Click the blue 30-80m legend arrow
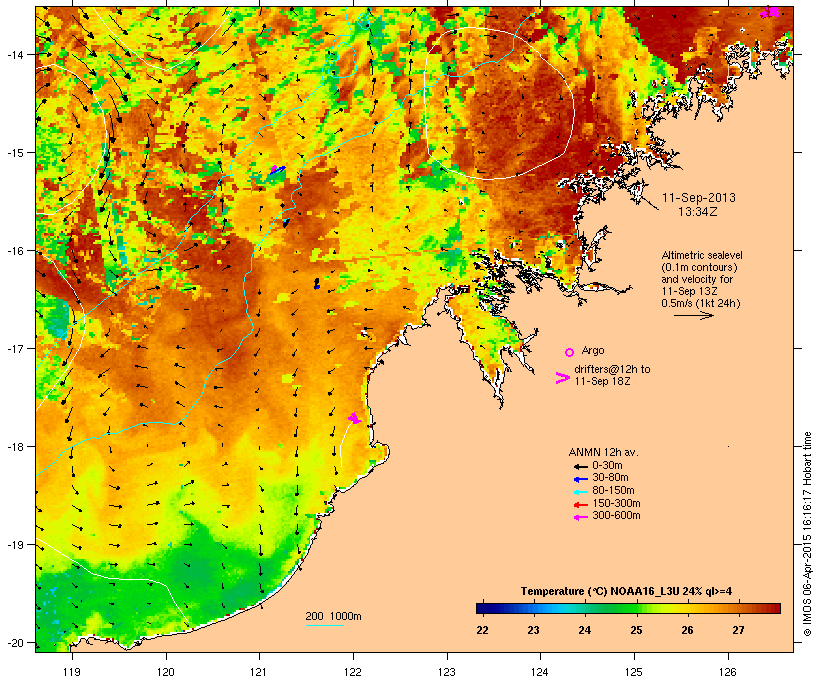The image size is (820, 680). tap(580, 479)
